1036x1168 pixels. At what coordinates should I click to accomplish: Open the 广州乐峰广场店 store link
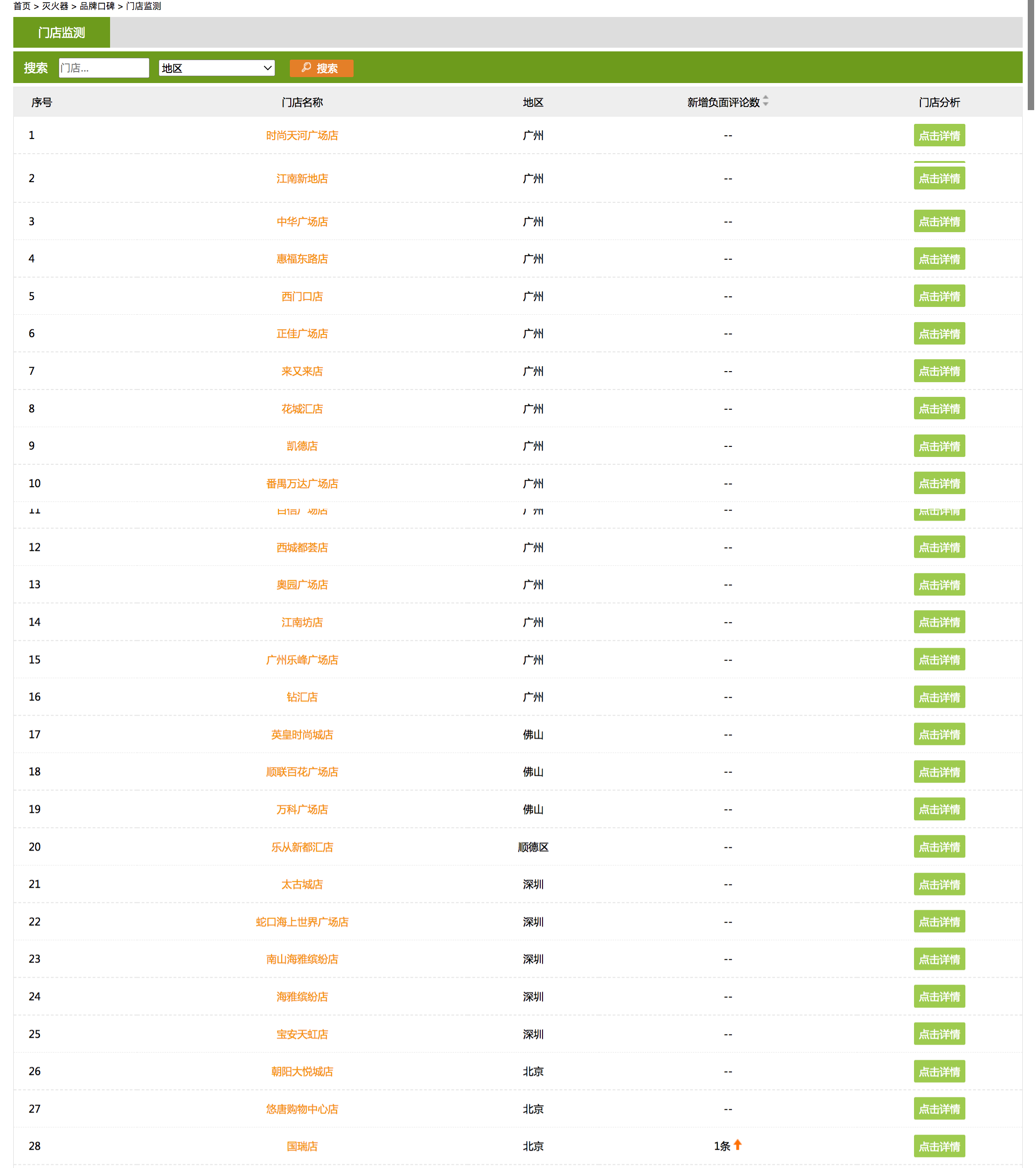(x=302, y=660)
